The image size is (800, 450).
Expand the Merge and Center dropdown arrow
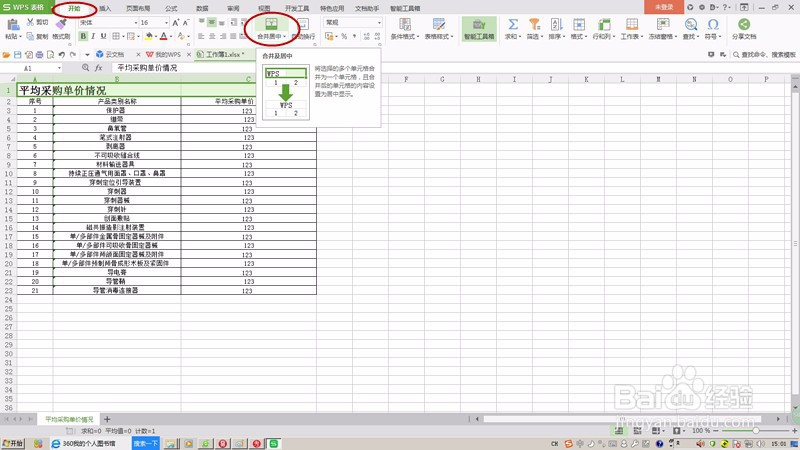(x=284, y=37)
